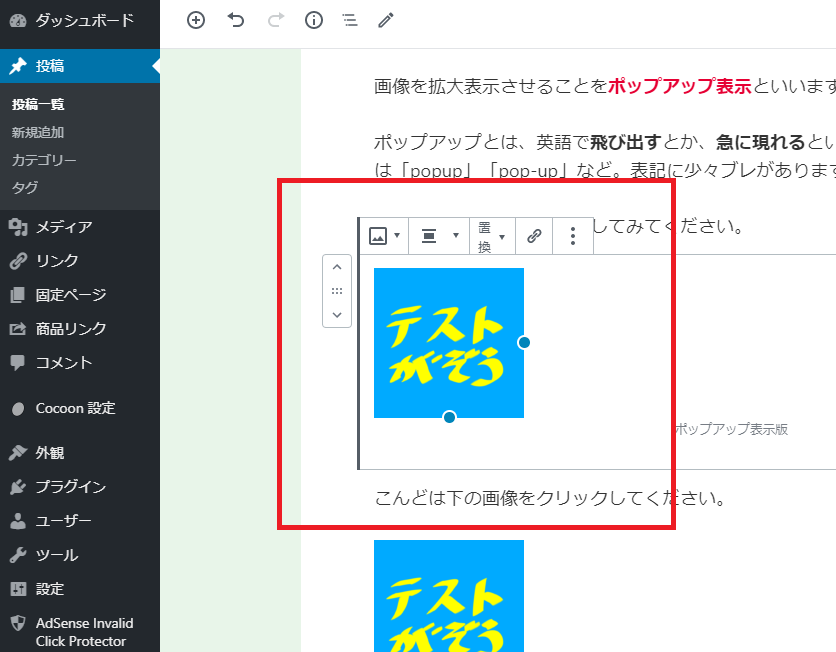Open more options three-dot menu
This screenshot has width=836, height=652.
click(x=573, y=236)
